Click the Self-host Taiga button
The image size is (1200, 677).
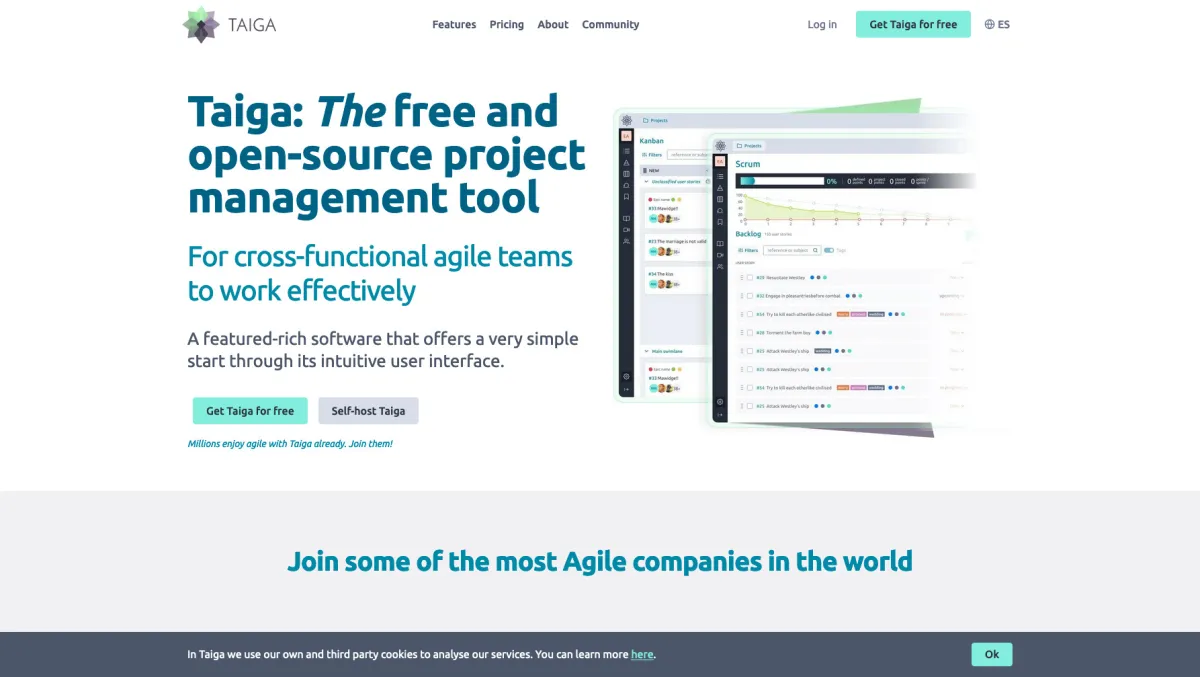[368, 411]
